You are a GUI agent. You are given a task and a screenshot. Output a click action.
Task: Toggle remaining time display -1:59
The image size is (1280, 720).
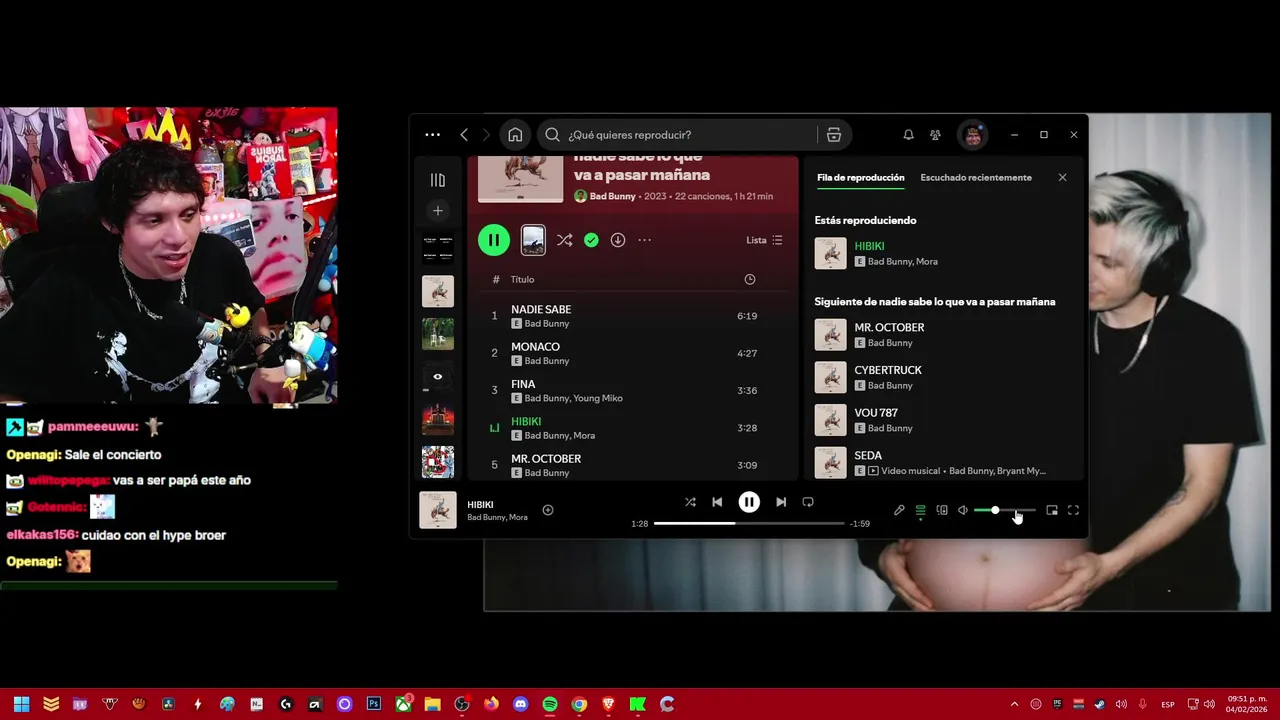coord(859,524)
